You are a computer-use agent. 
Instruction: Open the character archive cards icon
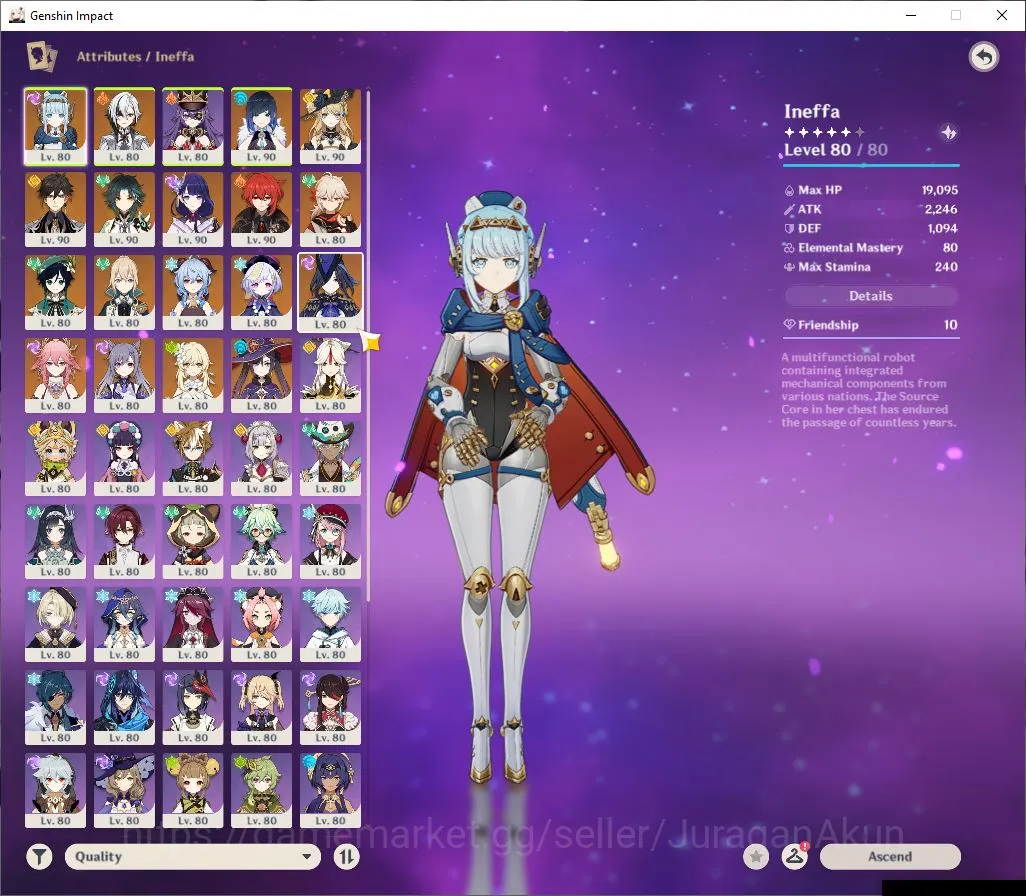(x=41, y=56)
